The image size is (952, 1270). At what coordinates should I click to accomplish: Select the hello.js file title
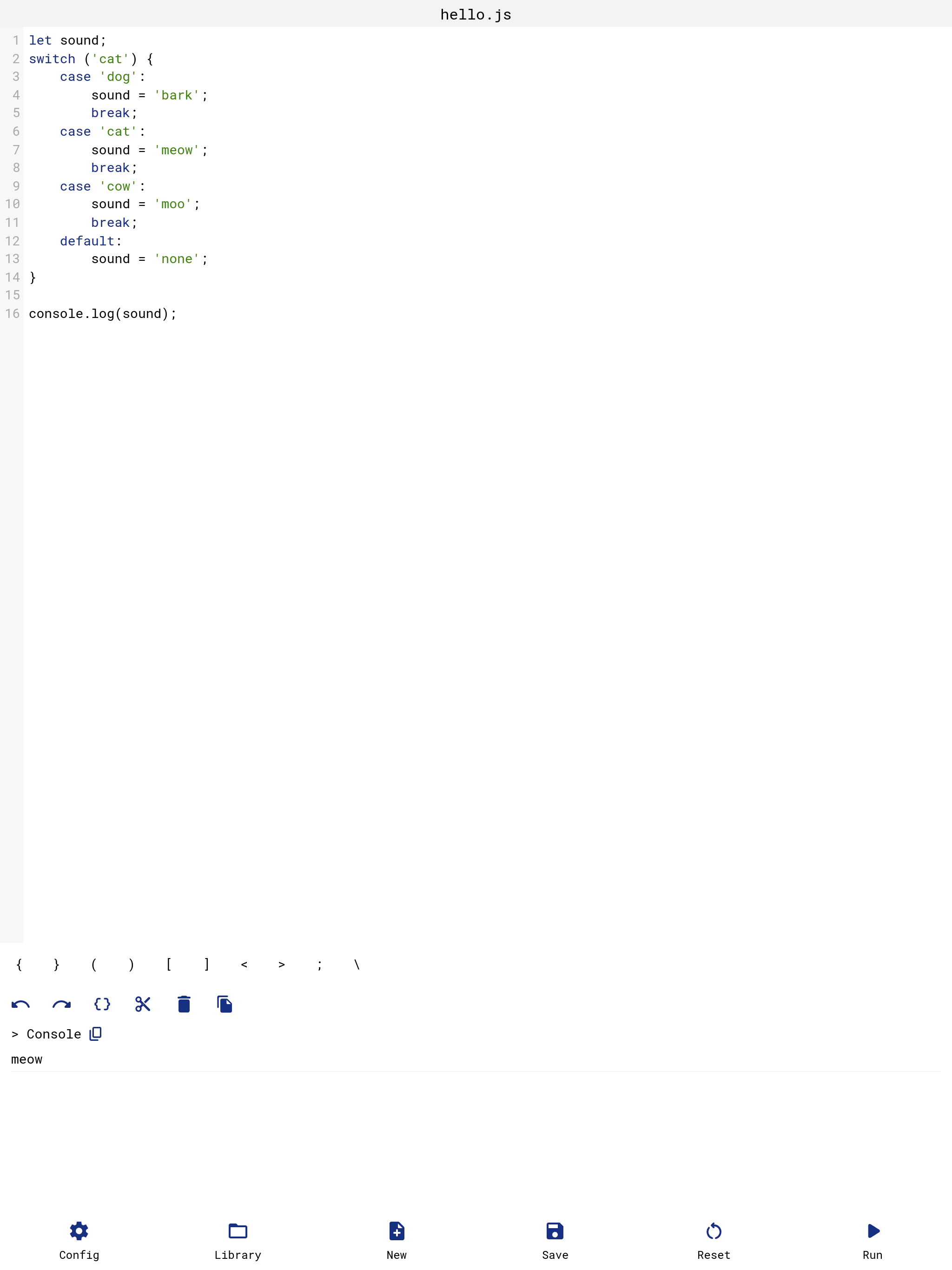[476, 14]
